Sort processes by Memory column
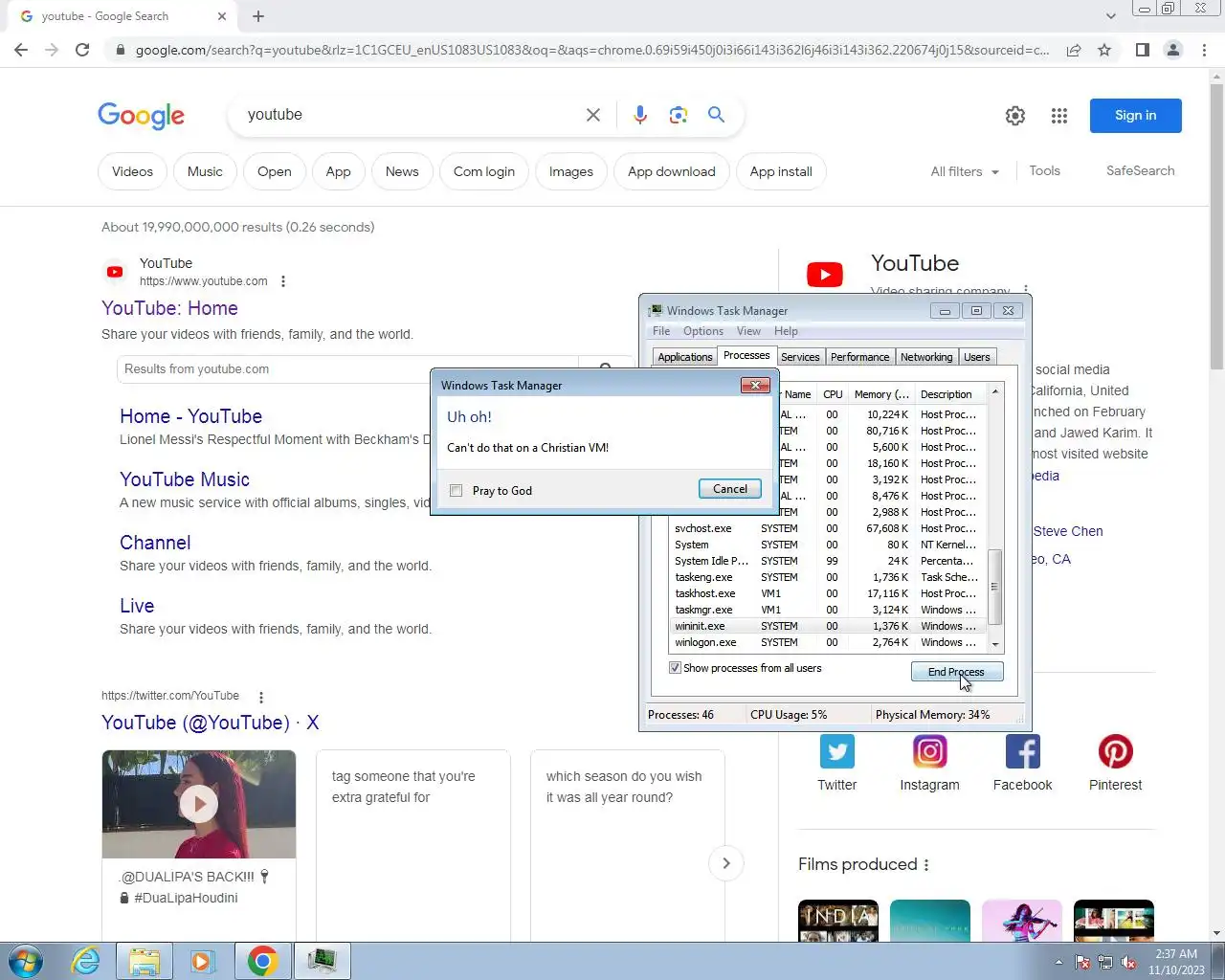1225x980 pixels. 881,394
